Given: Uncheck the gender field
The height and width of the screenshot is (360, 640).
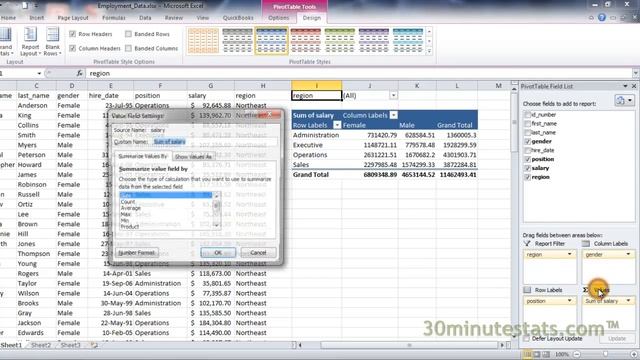Looking at the screenshot, I should pyautogui.click(x=527, y=141).
